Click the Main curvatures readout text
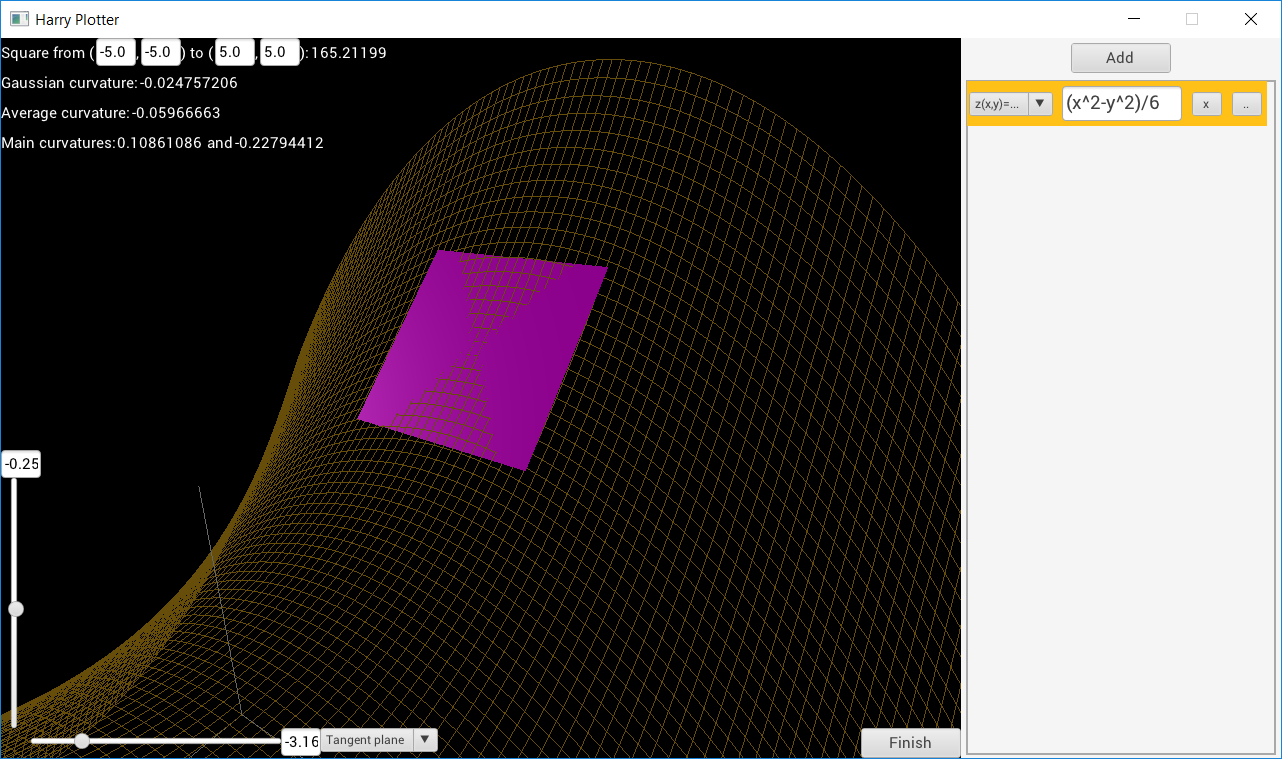Screen dimensions: 1282x759 [x=162, y=143]
